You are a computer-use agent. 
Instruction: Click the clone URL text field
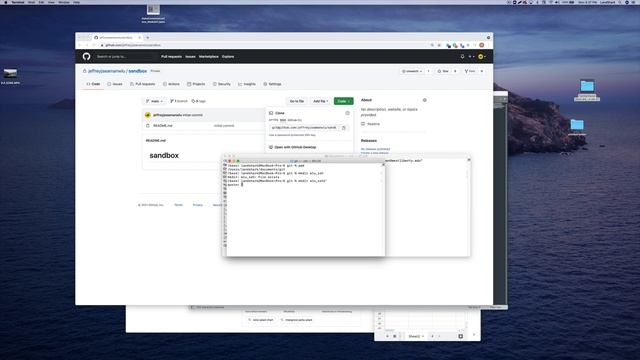pos(304,128)
